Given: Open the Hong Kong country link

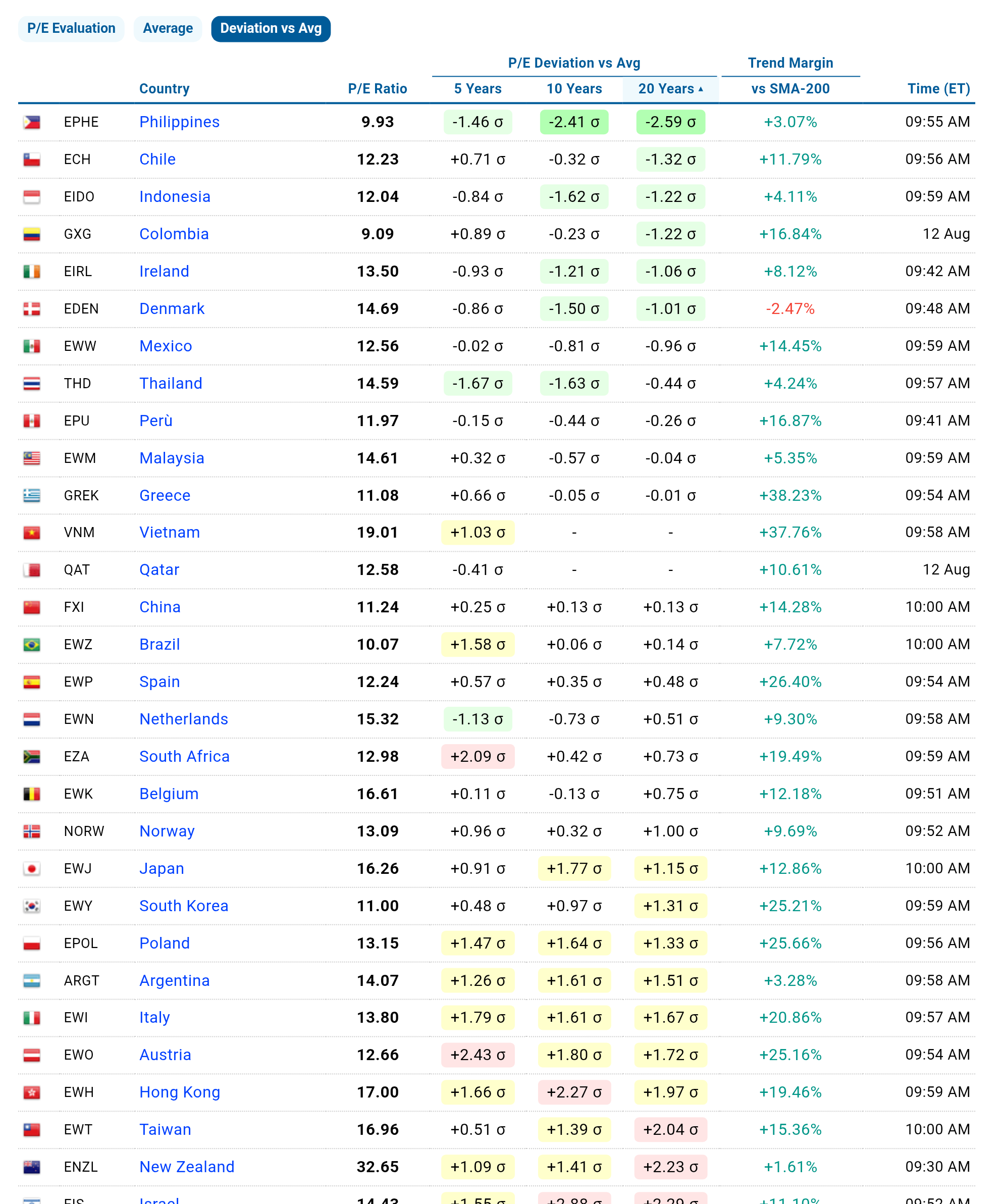Looking at the screenshot, I should 180,1092.
